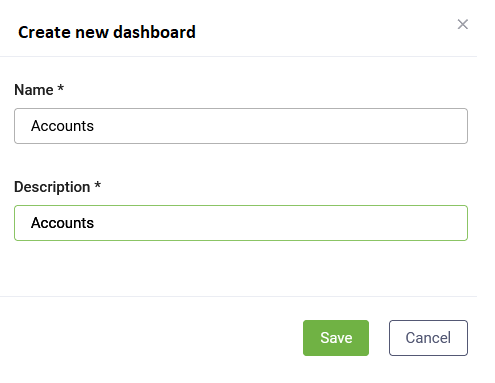Place cursor in 'Accounts' text of Name field
The width and height of the screenshot is (495, 383).
62,126
